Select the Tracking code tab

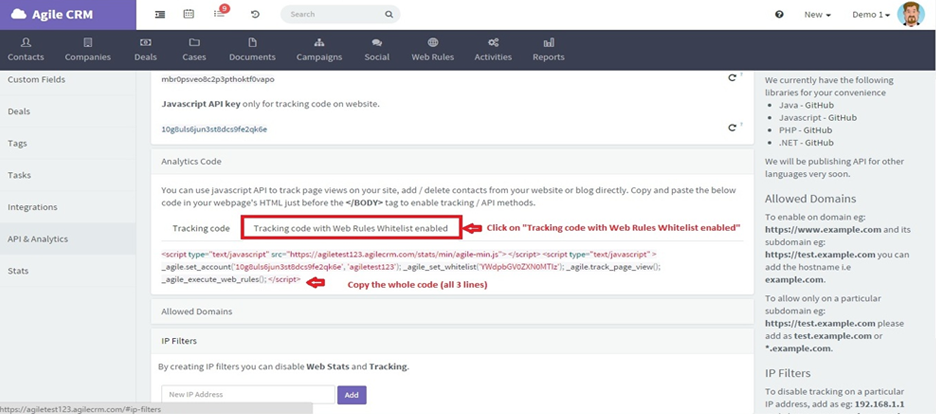tap(201, 228)
